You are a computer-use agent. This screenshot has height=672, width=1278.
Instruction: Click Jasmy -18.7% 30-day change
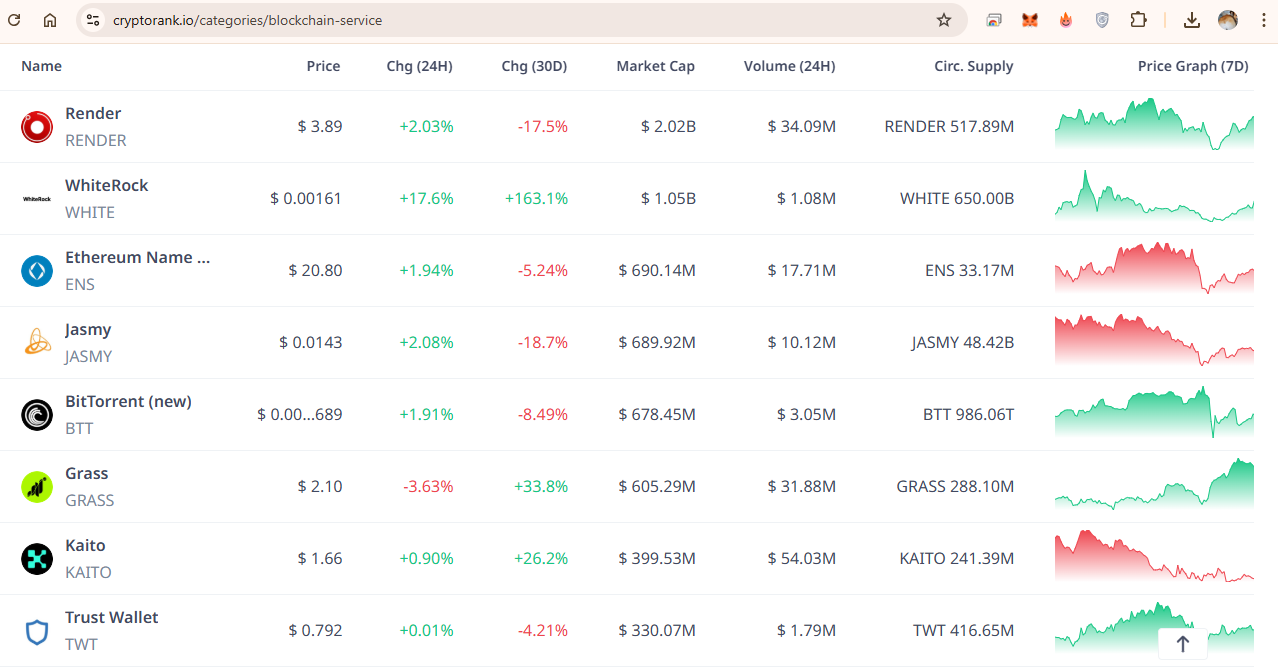543,343
